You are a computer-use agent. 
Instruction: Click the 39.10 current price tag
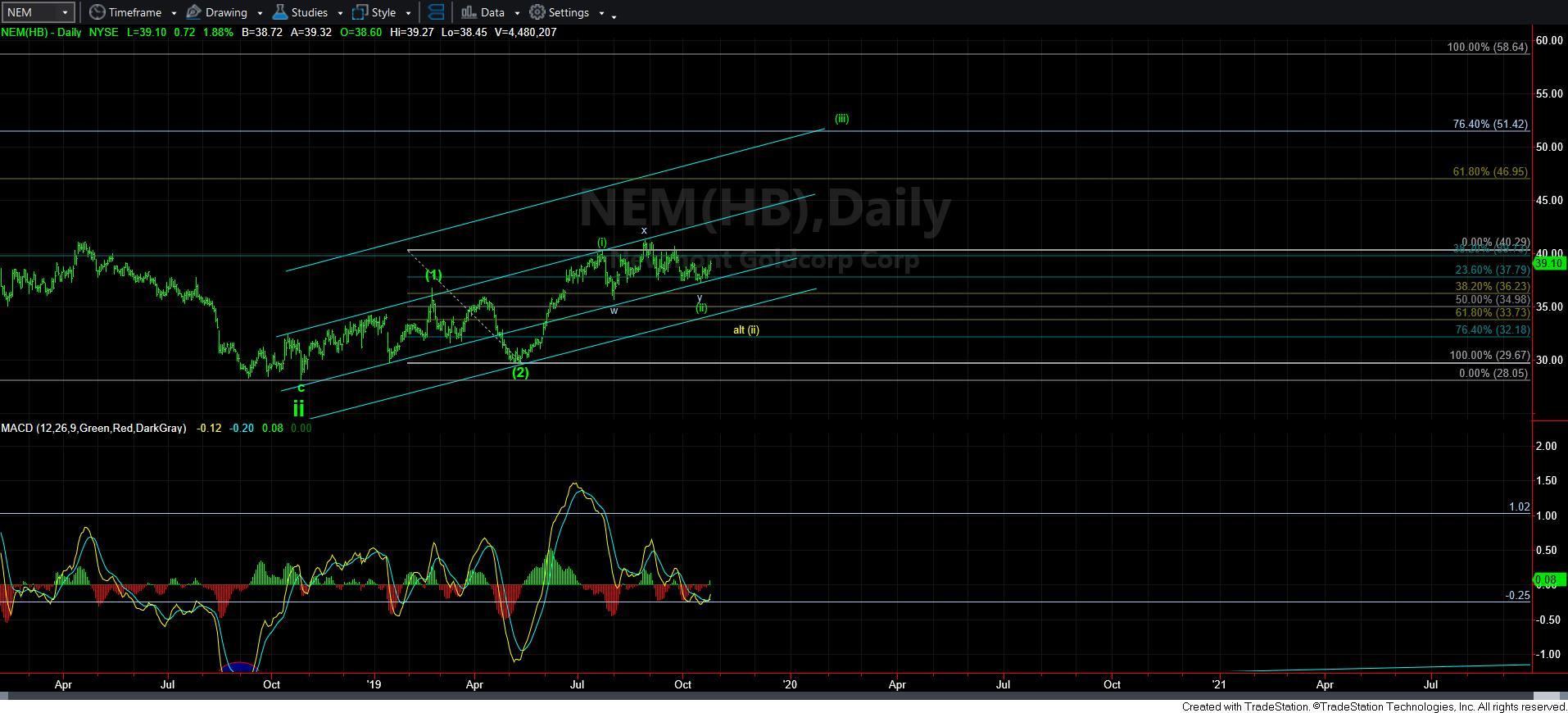[x=1550, y=264]
